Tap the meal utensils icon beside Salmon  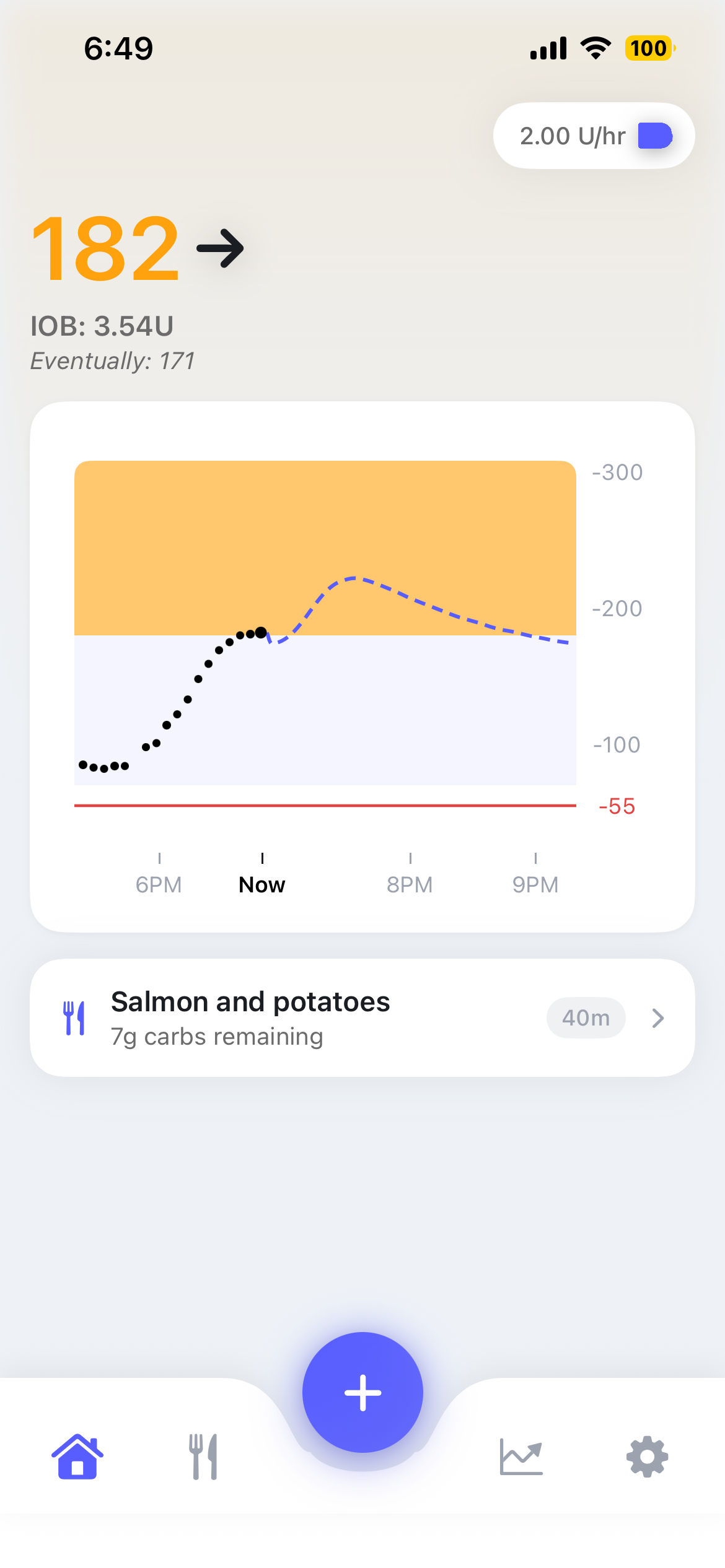tap(74, 1017)
